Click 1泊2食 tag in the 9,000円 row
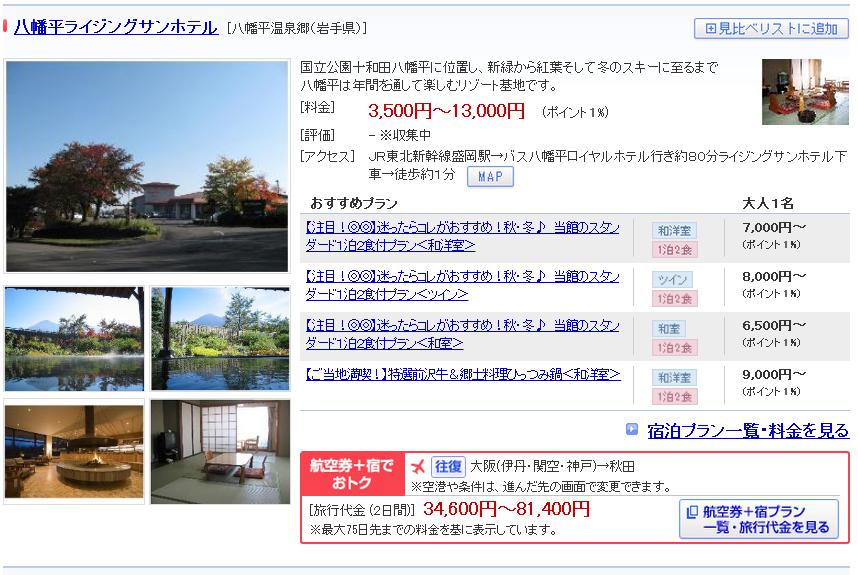 tap(674, 397)
